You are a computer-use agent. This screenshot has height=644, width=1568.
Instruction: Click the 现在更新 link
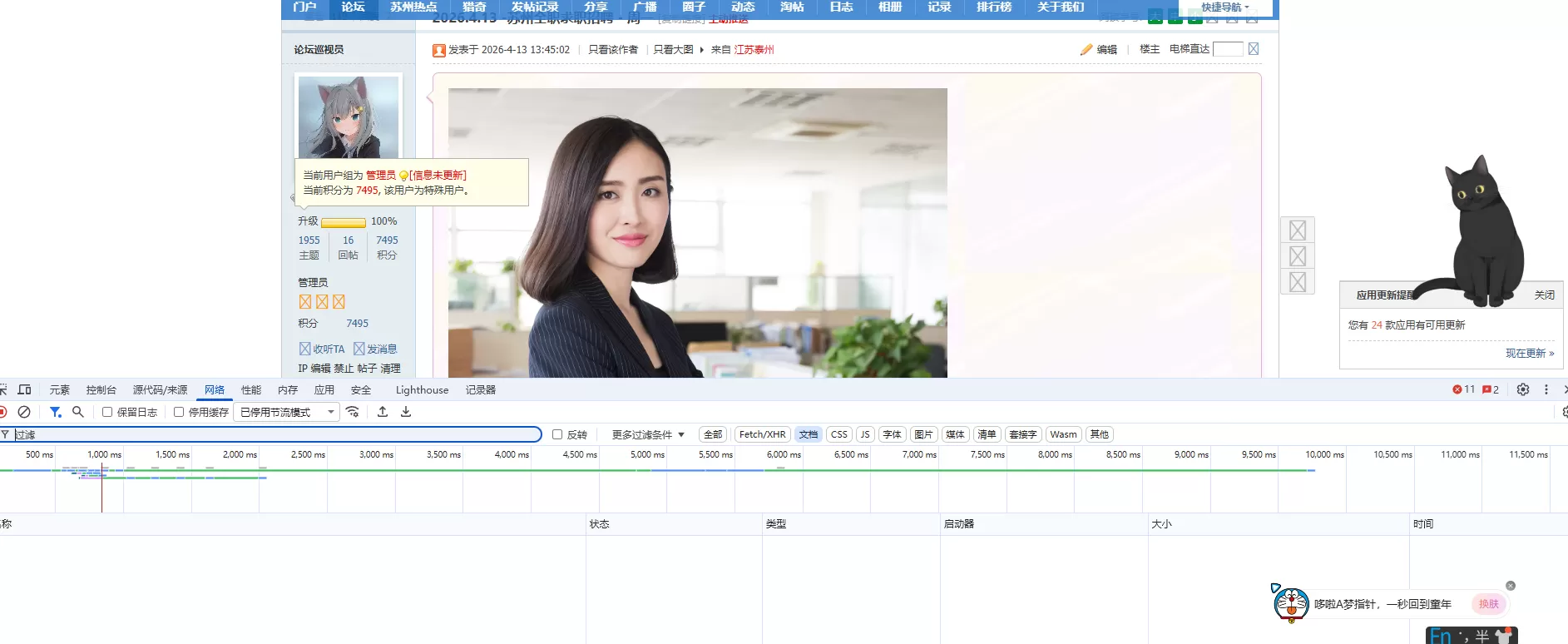(1529, 353)
